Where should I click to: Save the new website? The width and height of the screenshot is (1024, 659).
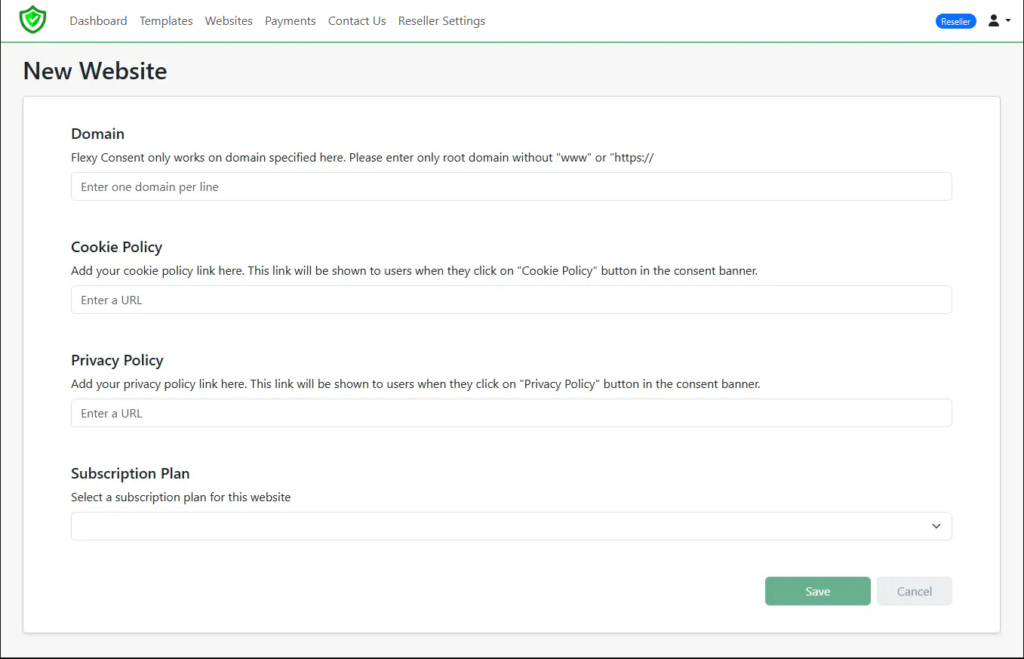818,591
